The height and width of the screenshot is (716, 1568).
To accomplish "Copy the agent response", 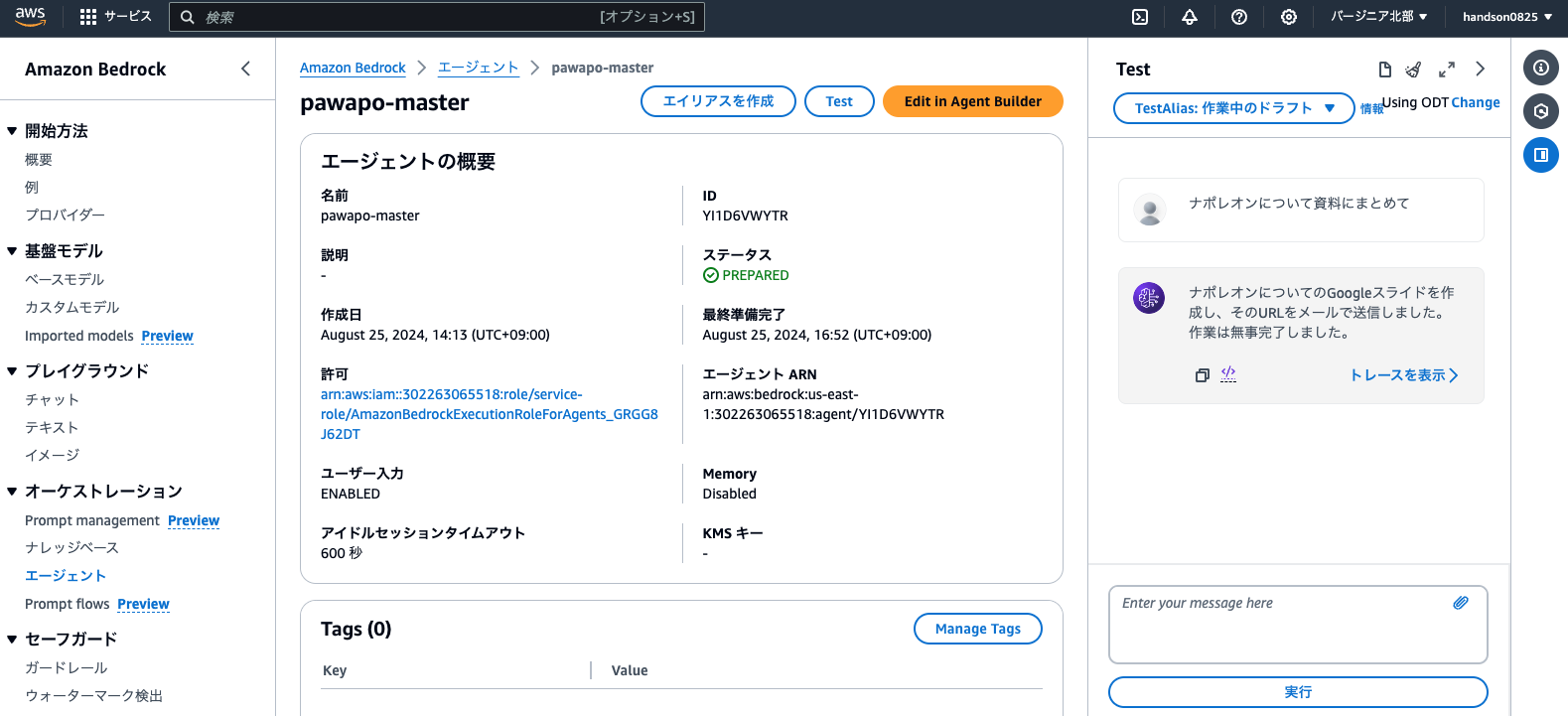I will [x=1202, y=375].
